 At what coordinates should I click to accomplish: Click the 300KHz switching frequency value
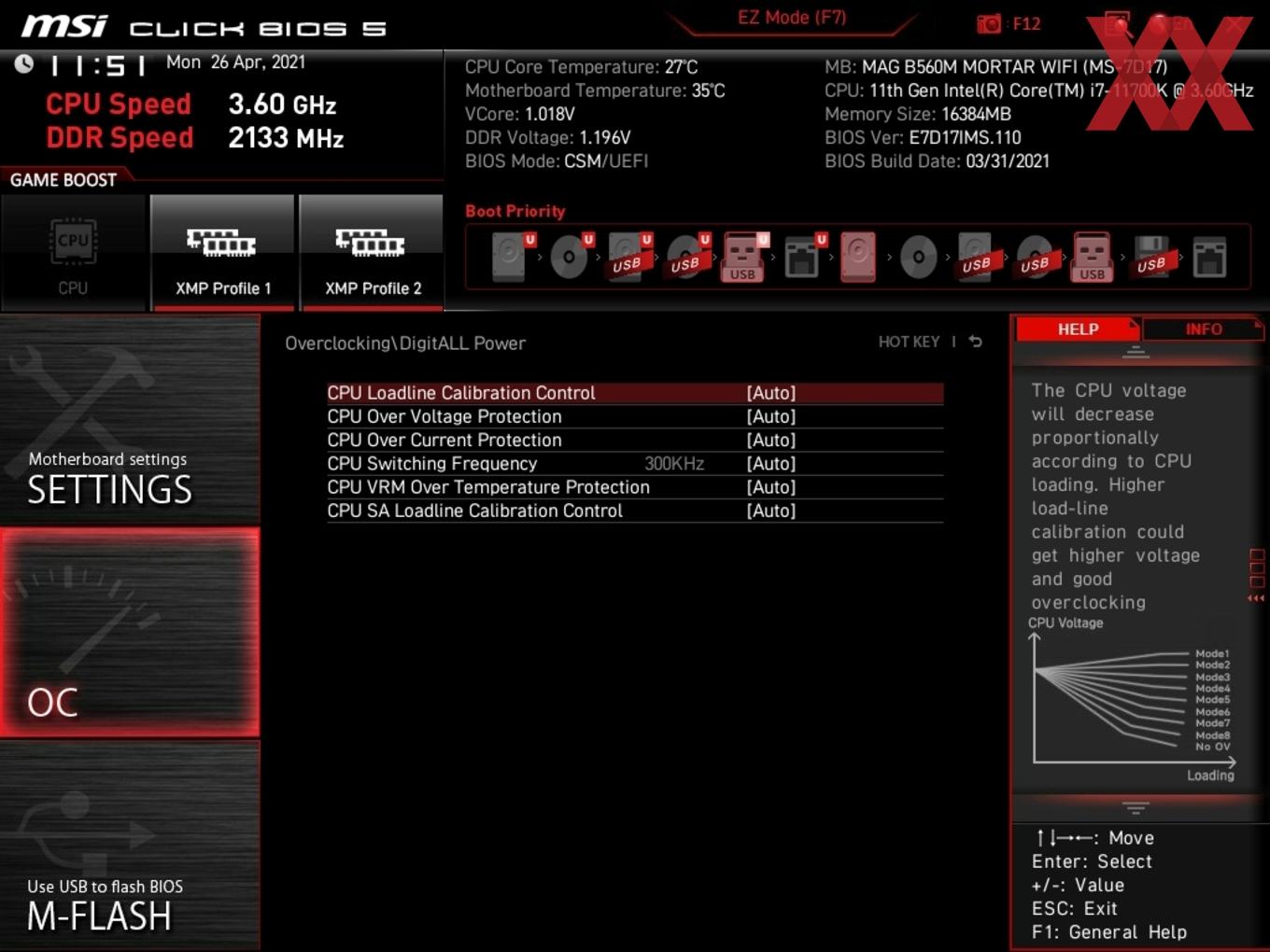coord(674,464)
